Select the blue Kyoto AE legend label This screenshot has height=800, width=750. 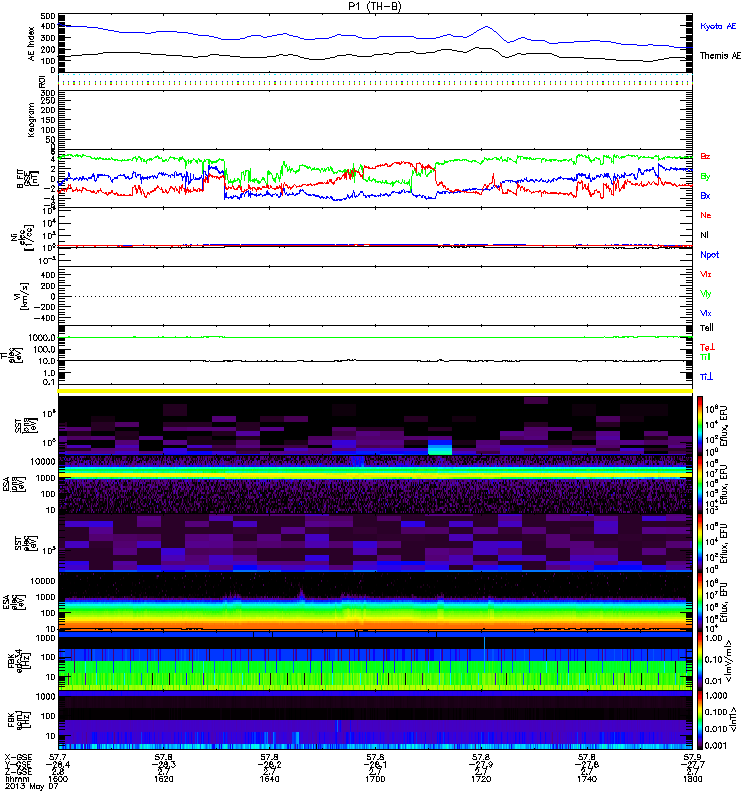(x=718, y=26)
